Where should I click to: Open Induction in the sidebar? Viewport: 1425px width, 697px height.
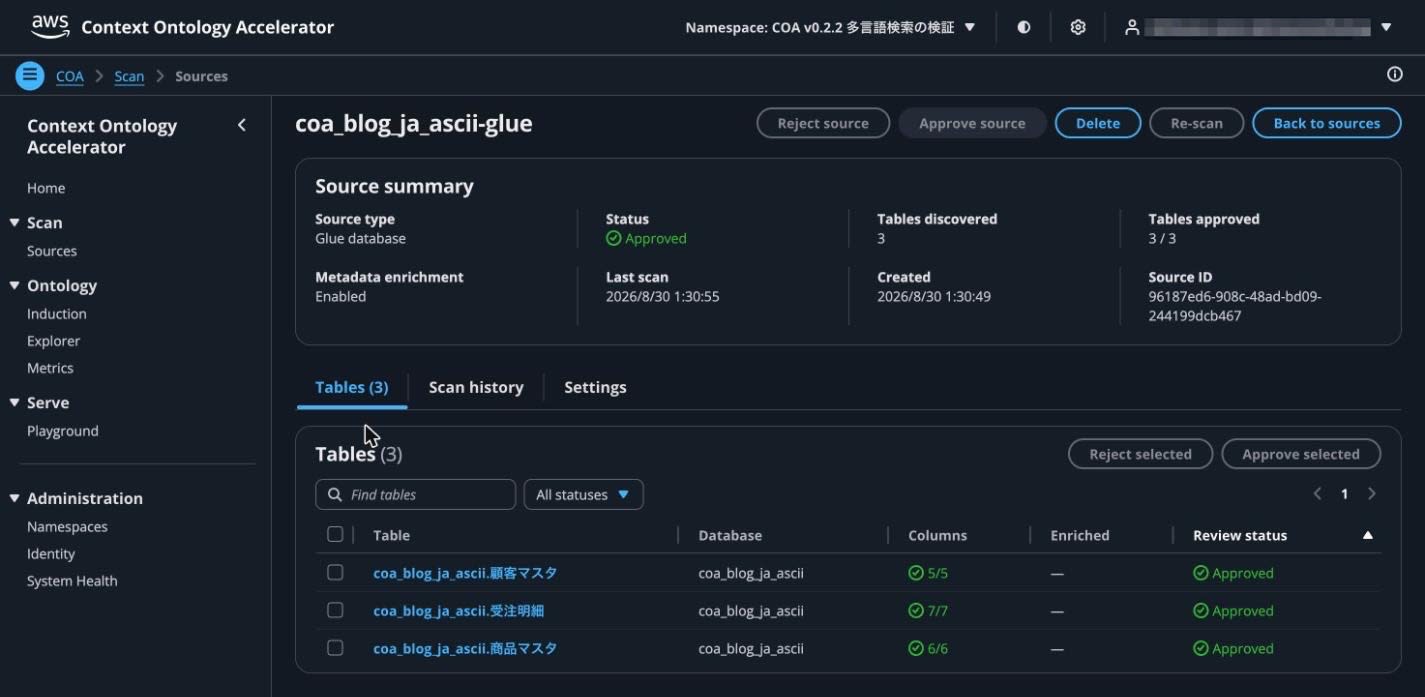tap(57, 314)
